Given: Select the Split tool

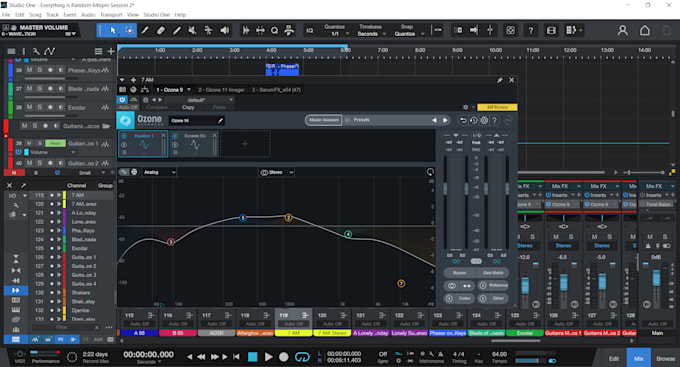Looking at the screenshot, I should point(145,30).
